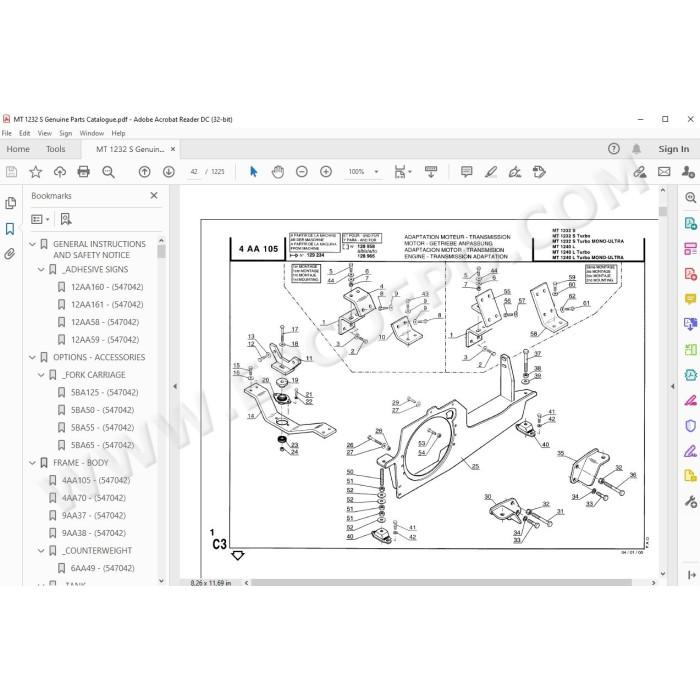The height and width of the screenshot is (700, 700).
Task: Switch to Home tab
Action: [x=18, y=149]
